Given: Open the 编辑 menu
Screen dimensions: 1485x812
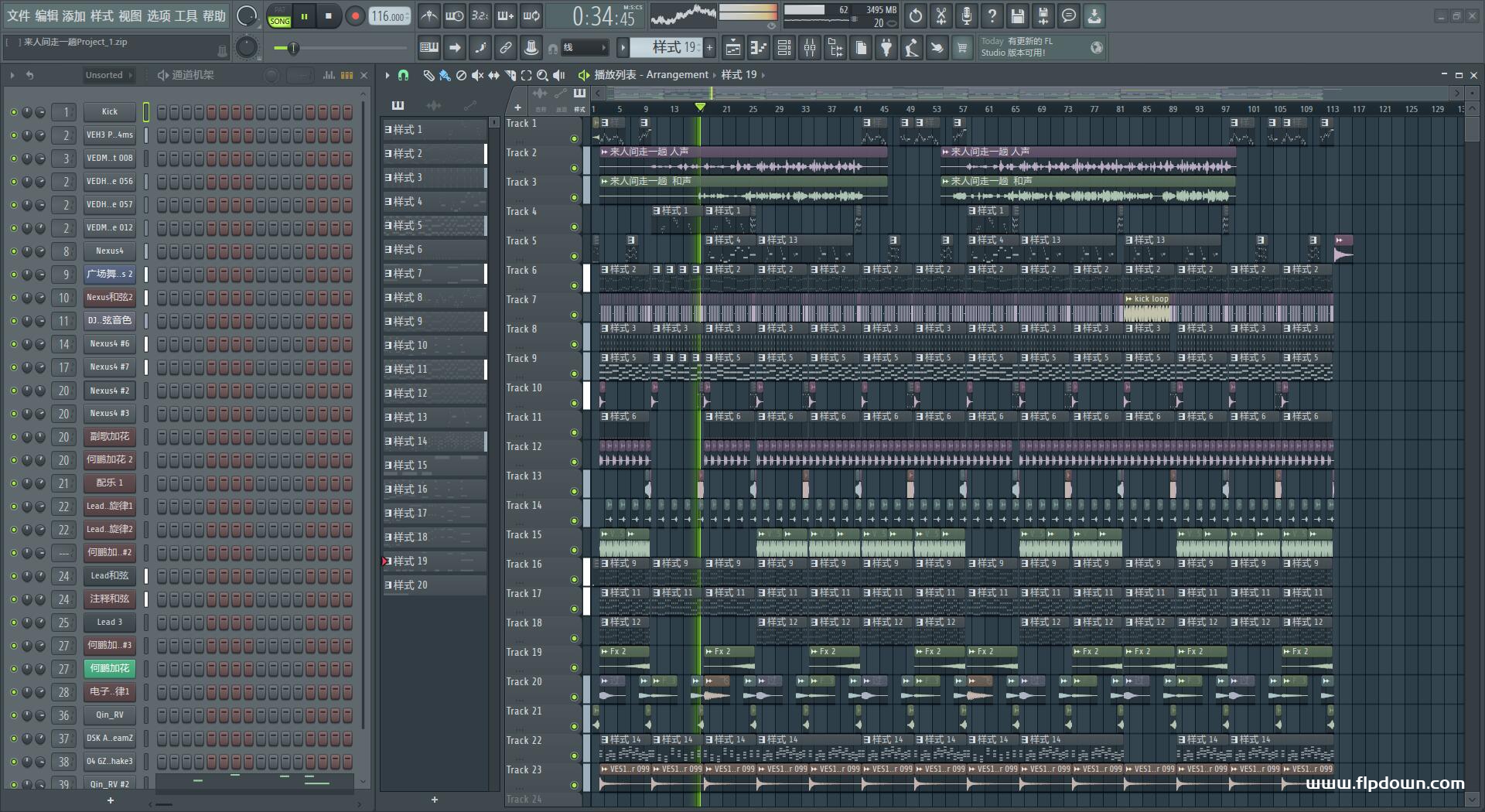Looking at the screenshot, I should coord(46,15).
